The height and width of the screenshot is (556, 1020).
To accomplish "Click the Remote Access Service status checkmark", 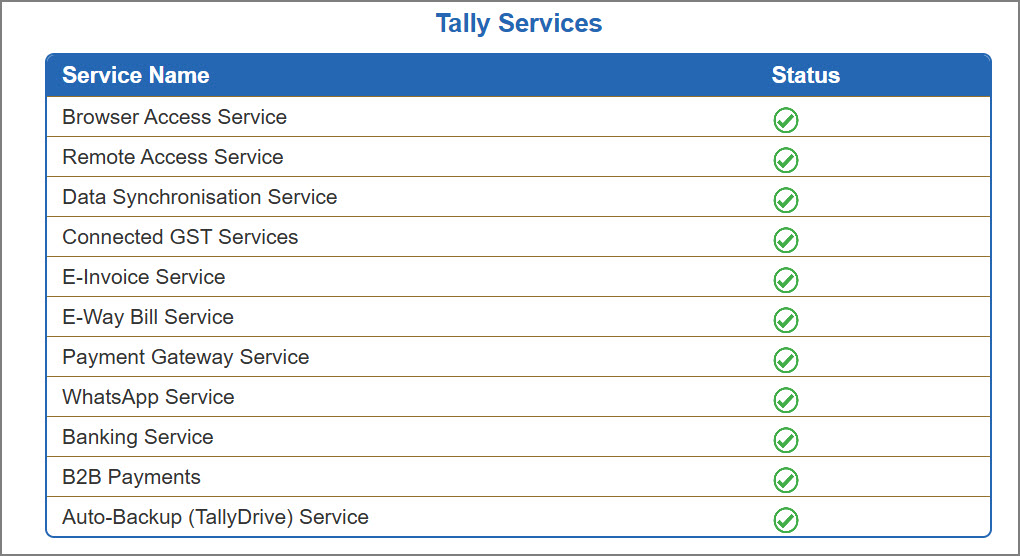I will coord(786,160).
